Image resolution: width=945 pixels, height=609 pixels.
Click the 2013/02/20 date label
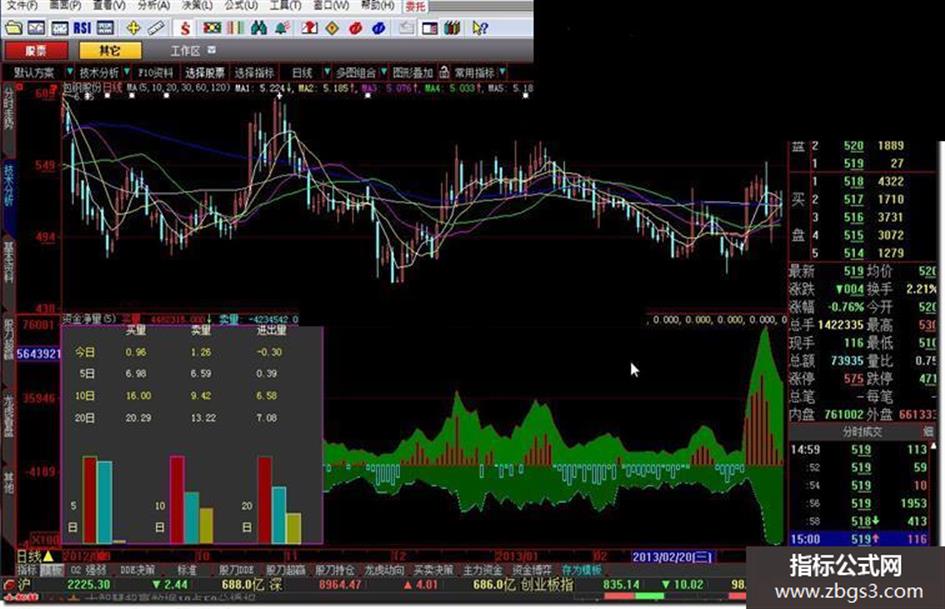(x=672, y=557)
